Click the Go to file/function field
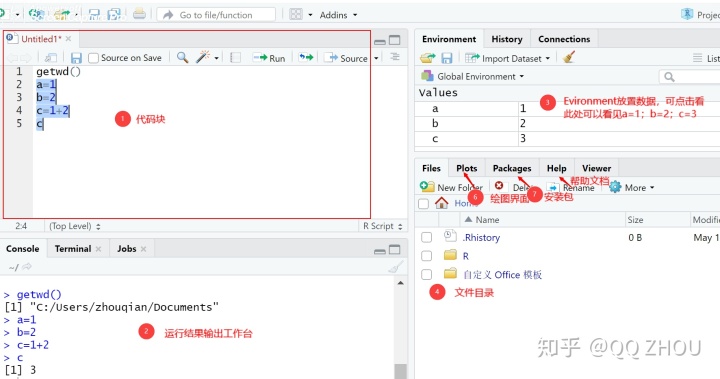This screenshot has height=379, width=720. 216,15
